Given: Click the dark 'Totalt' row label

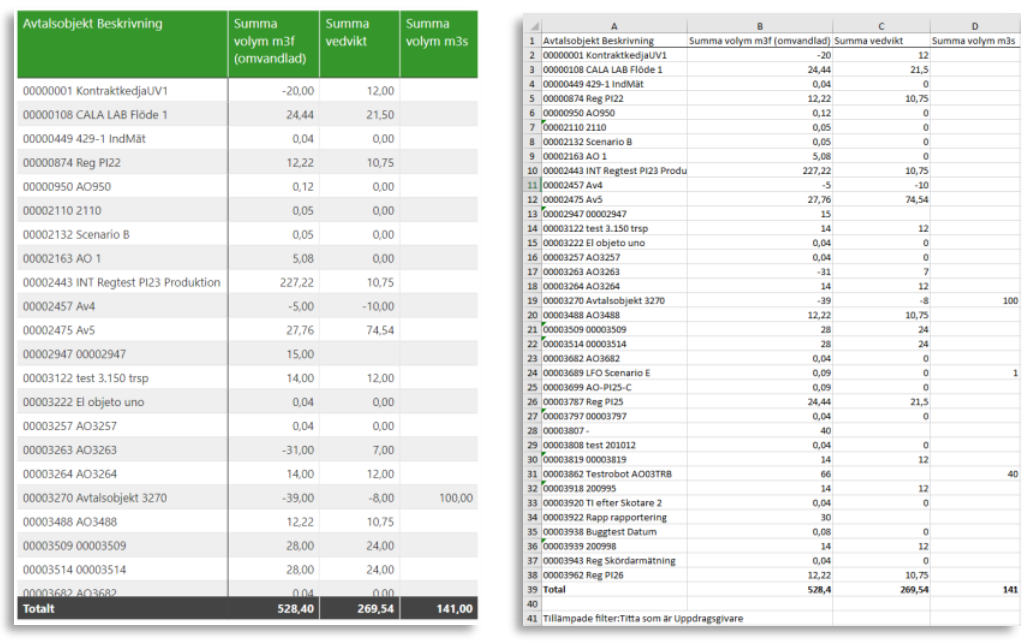Looking at the screenshot, I should pos(40,608).
